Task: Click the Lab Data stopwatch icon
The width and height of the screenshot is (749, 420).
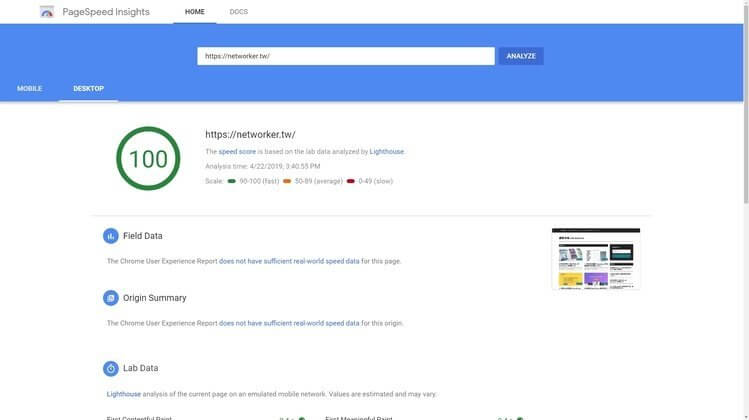Action: pyautogui.click(x=110, y=368)
